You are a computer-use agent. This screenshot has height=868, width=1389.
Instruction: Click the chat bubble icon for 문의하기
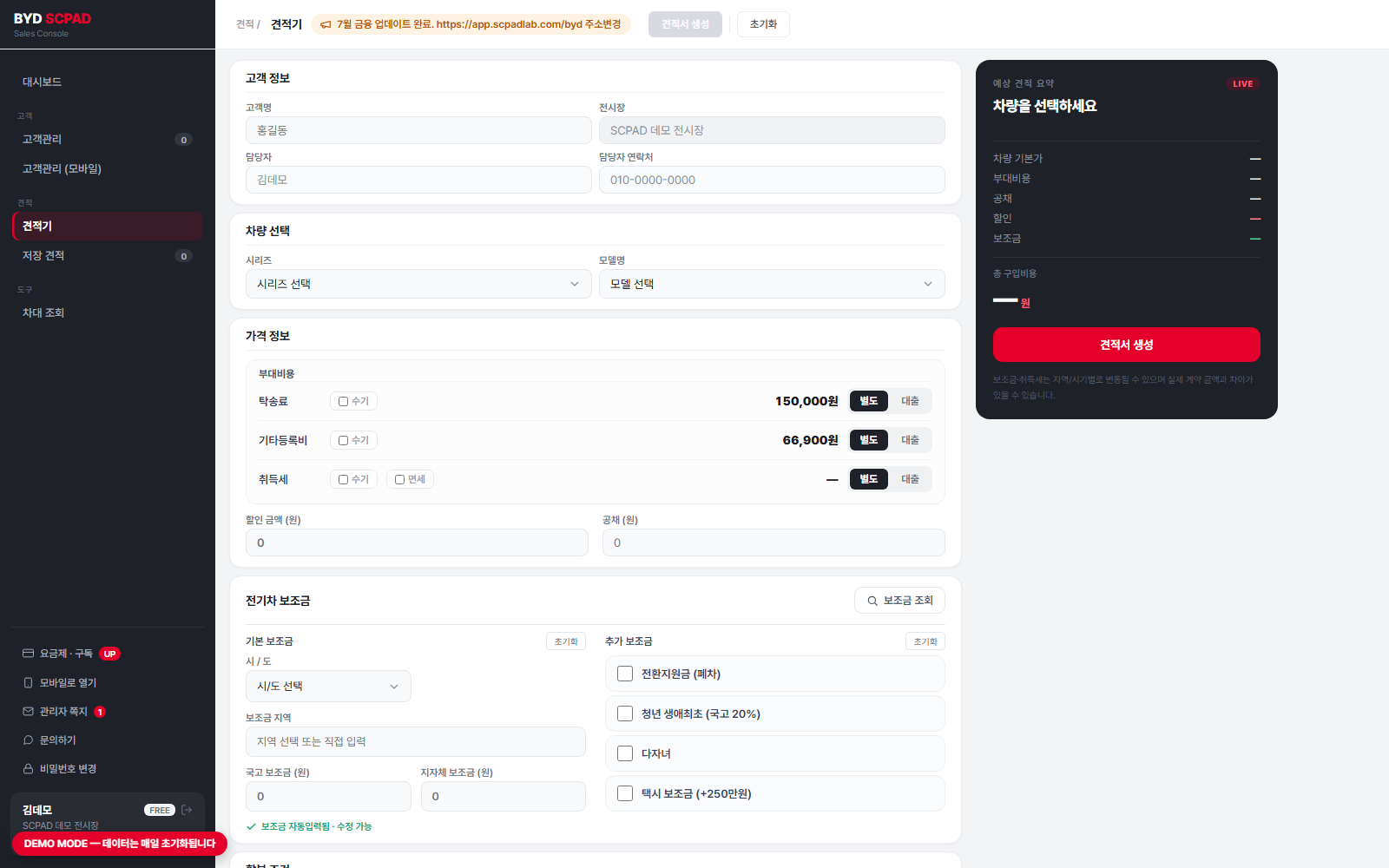pyautogui.click(x=28, y=740)
